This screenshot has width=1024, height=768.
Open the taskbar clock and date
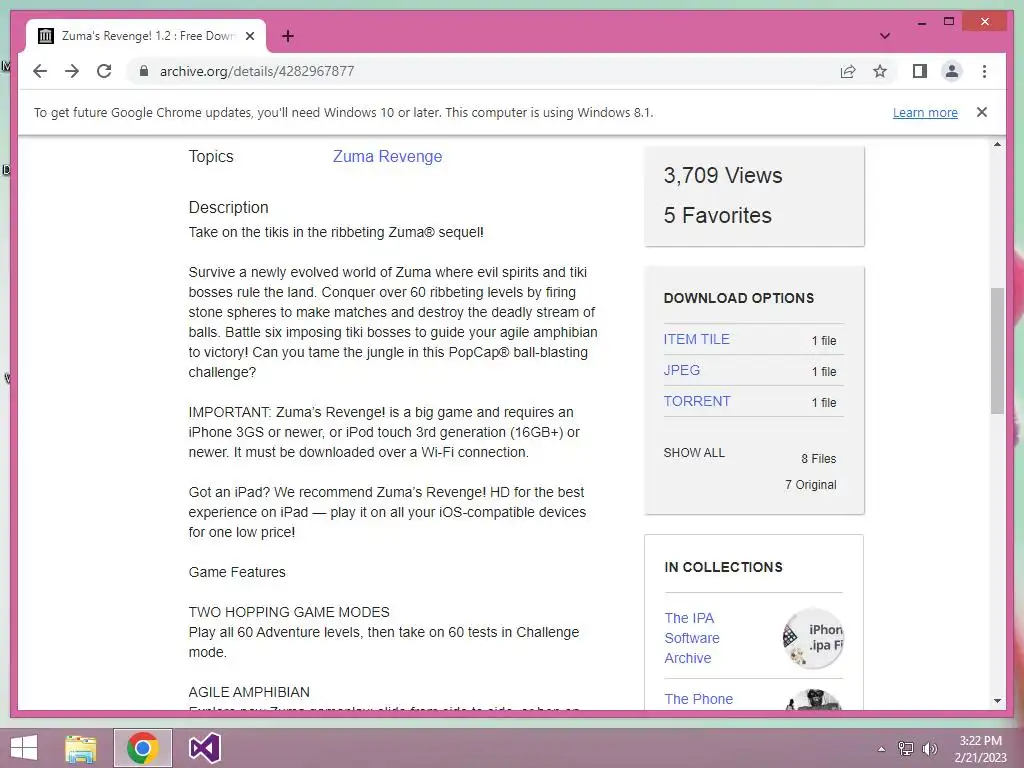pyautogui.click(x=981, y=749)
